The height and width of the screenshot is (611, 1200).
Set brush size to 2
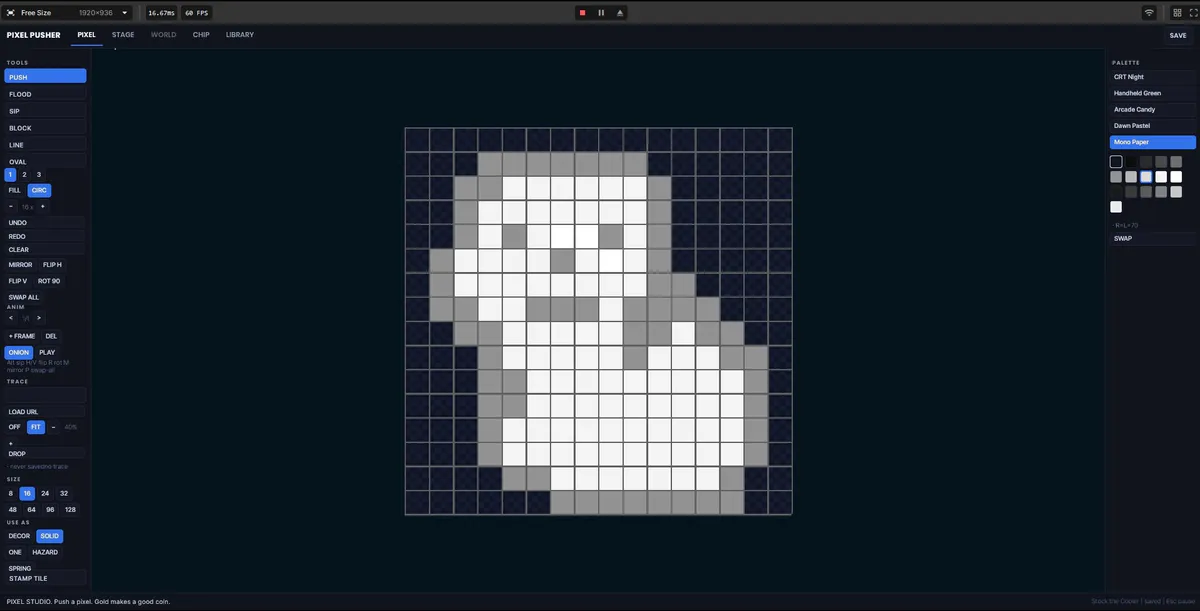pyautogui.click(x=24, y=175)
